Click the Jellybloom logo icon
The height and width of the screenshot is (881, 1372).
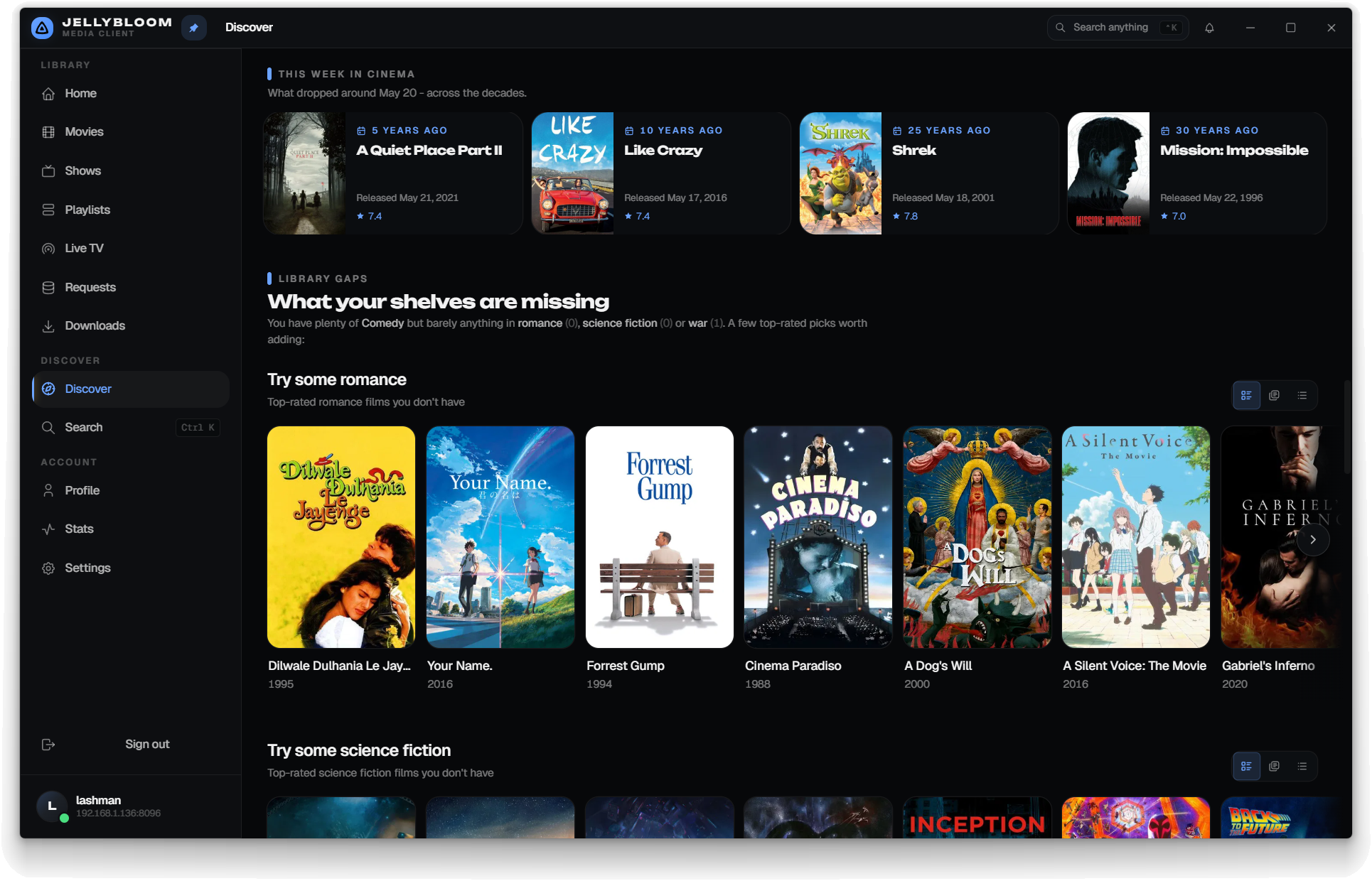(x=43, y=28)
